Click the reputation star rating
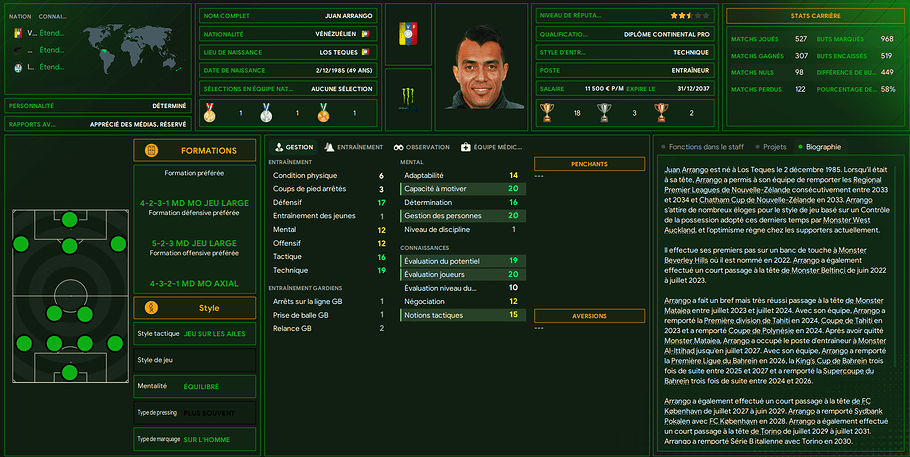 click(x=689, y=16)
